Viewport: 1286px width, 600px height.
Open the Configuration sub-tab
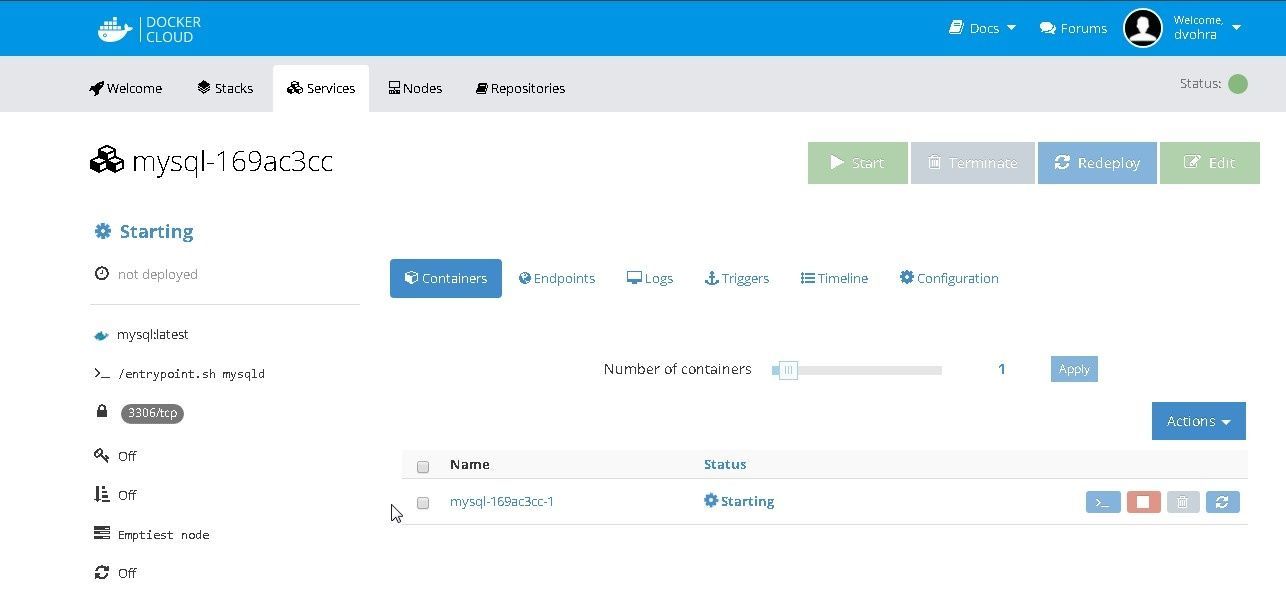tap(949, 278)
